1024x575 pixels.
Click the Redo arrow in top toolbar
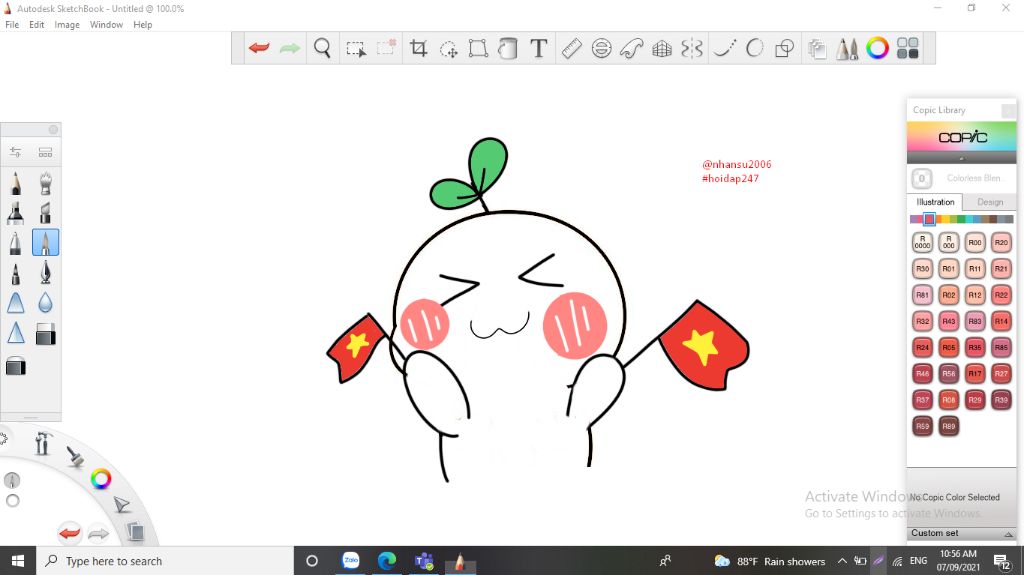289,48
